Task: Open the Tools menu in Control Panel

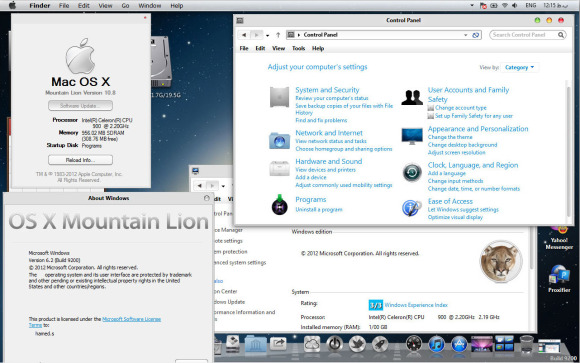Action: (299, 48)
